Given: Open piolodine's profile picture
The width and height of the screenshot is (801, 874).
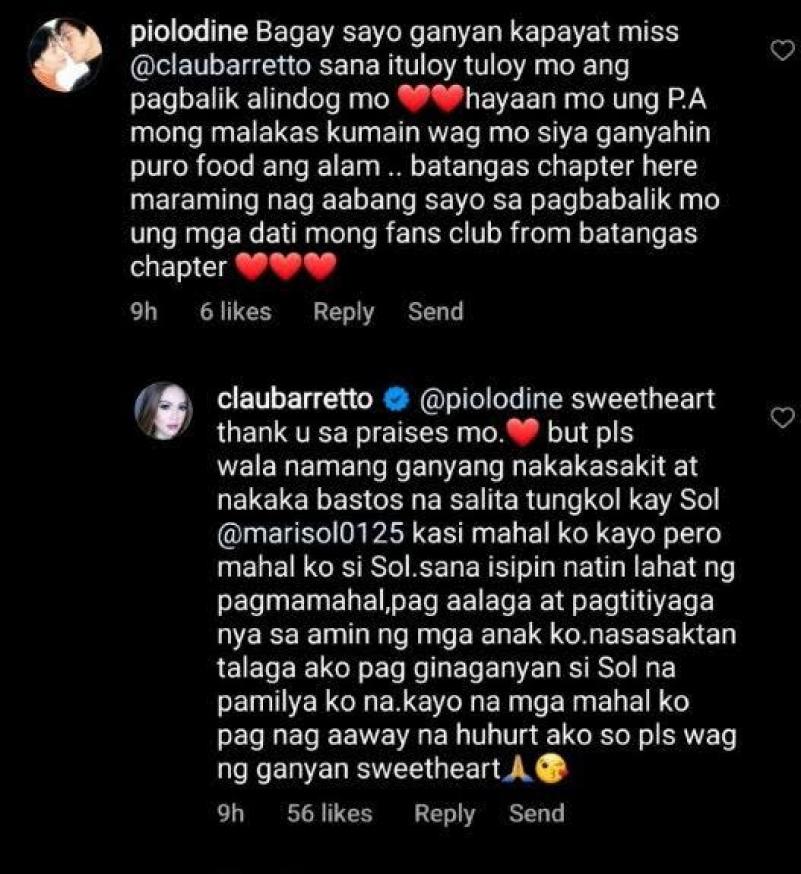Looking at the screenshot, I should [66, 56].
